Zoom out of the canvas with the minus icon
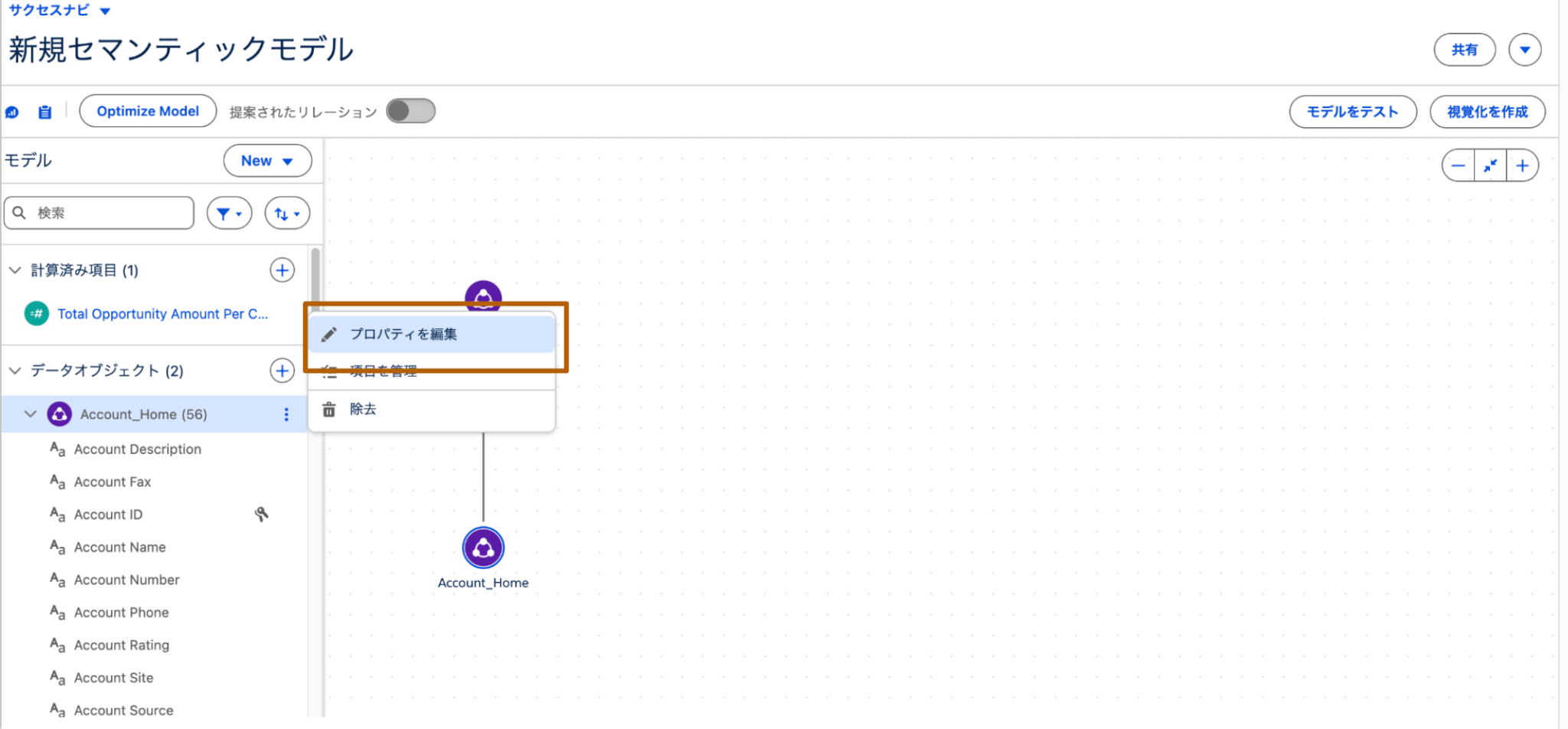This screenshot has height=729, width=1568. pos(1458,165)
